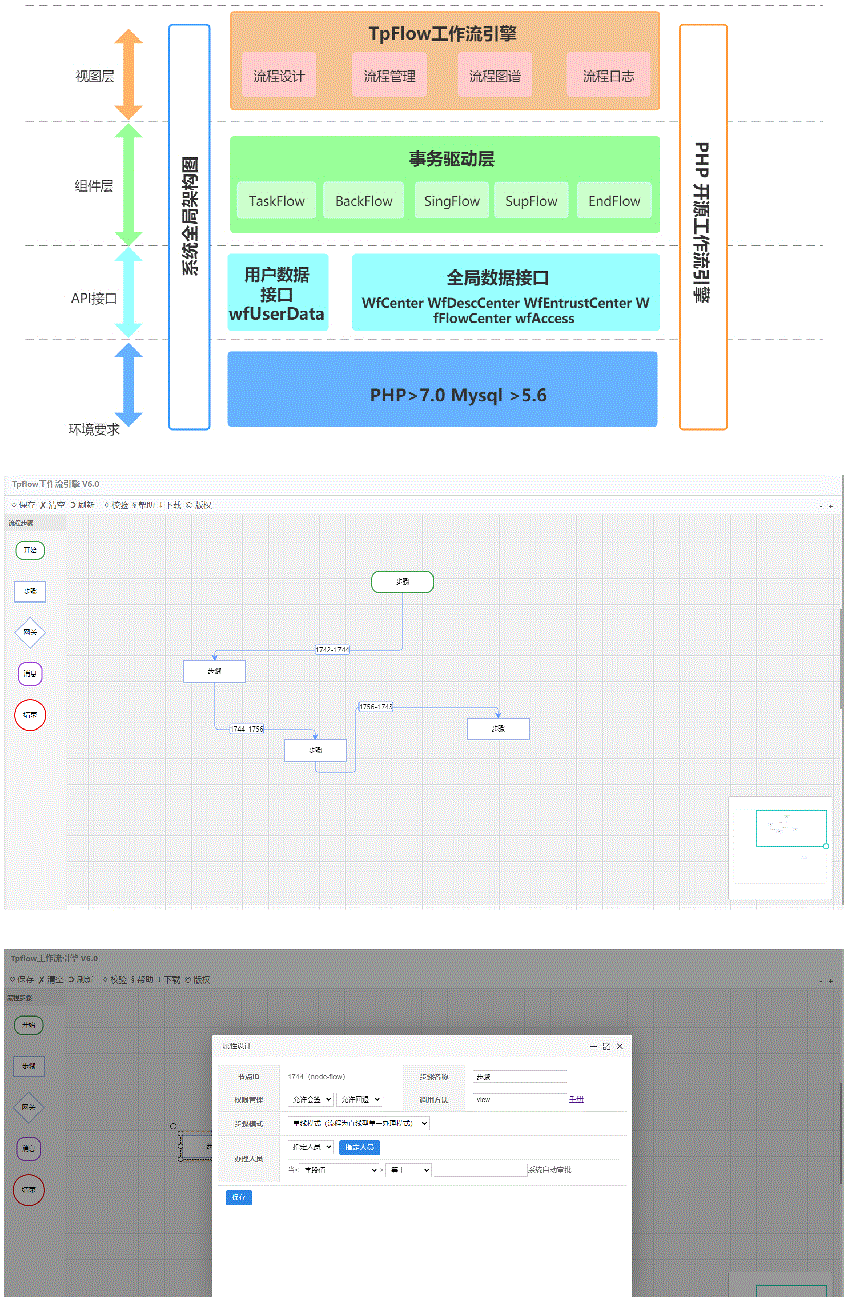Viewport: 847px width, 1297px height.
Task: Expand the 允许回退 dropdown in the dialog
Action: pyautogui.click(x=359, y=1099)
